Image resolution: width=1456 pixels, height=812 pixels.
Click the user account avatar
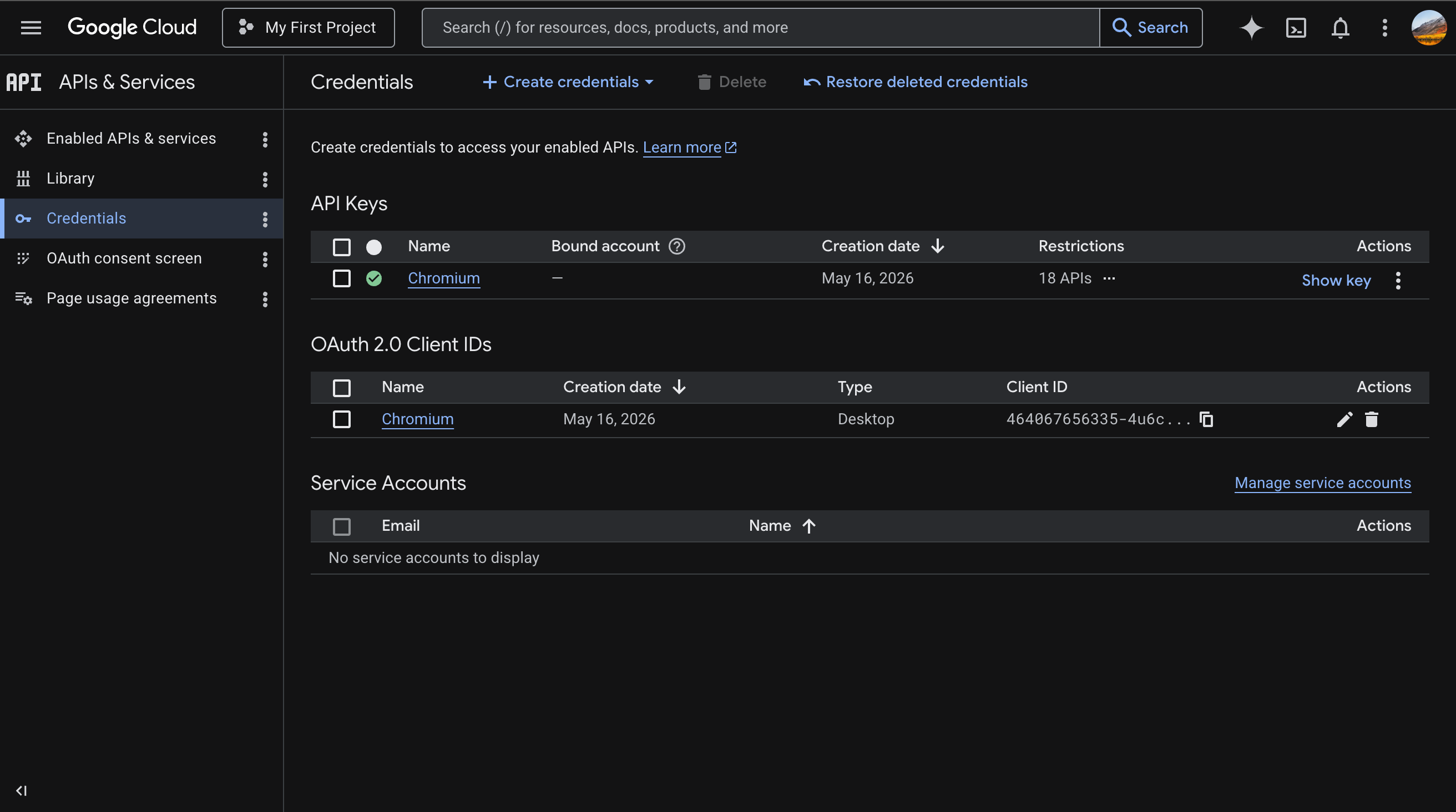[x=1429, y=27]
